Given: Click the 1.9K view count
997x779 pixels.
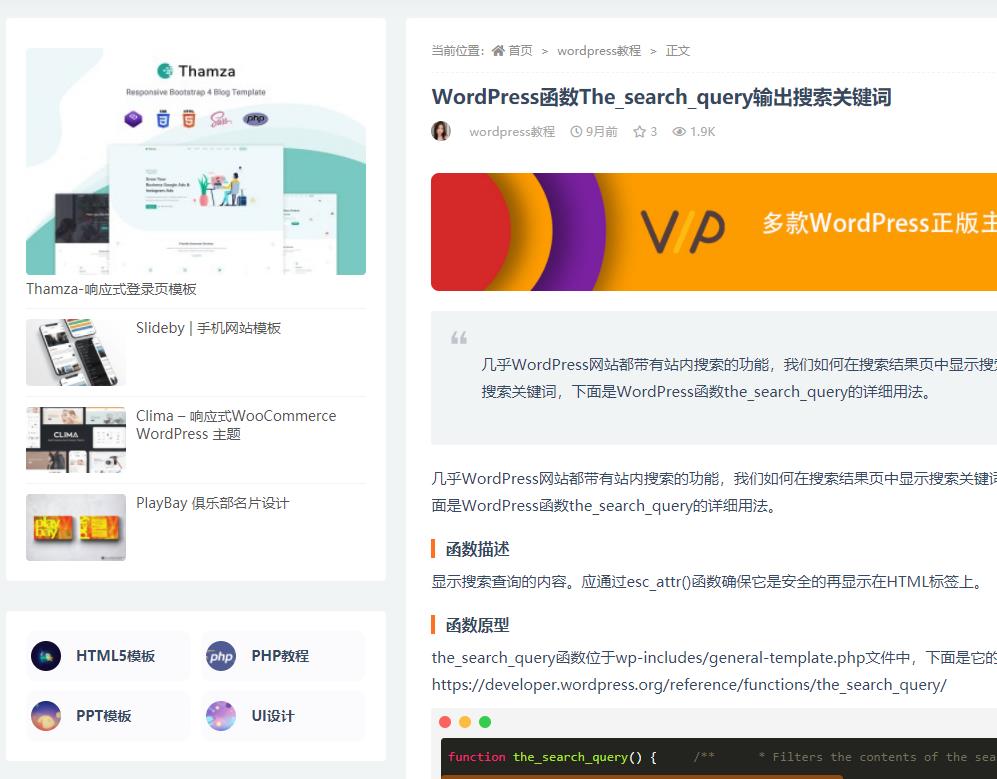Looking at the screenshot, I should click(x=703, y=132).
